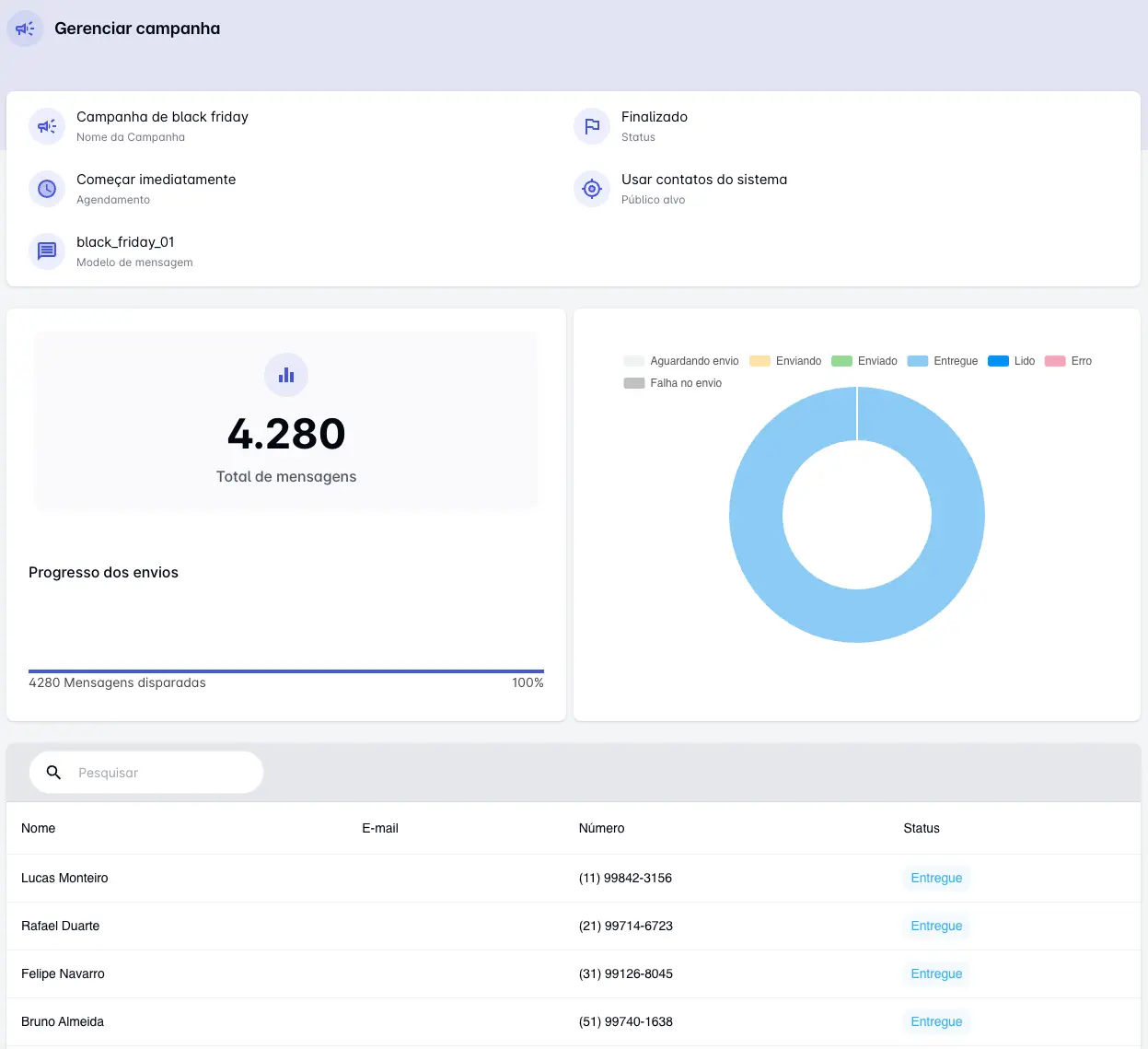Viewport: 1148px width, 1049px height.
Task: Click Entregue badge in Rafael Duarte row
Action: click(936, 926)
